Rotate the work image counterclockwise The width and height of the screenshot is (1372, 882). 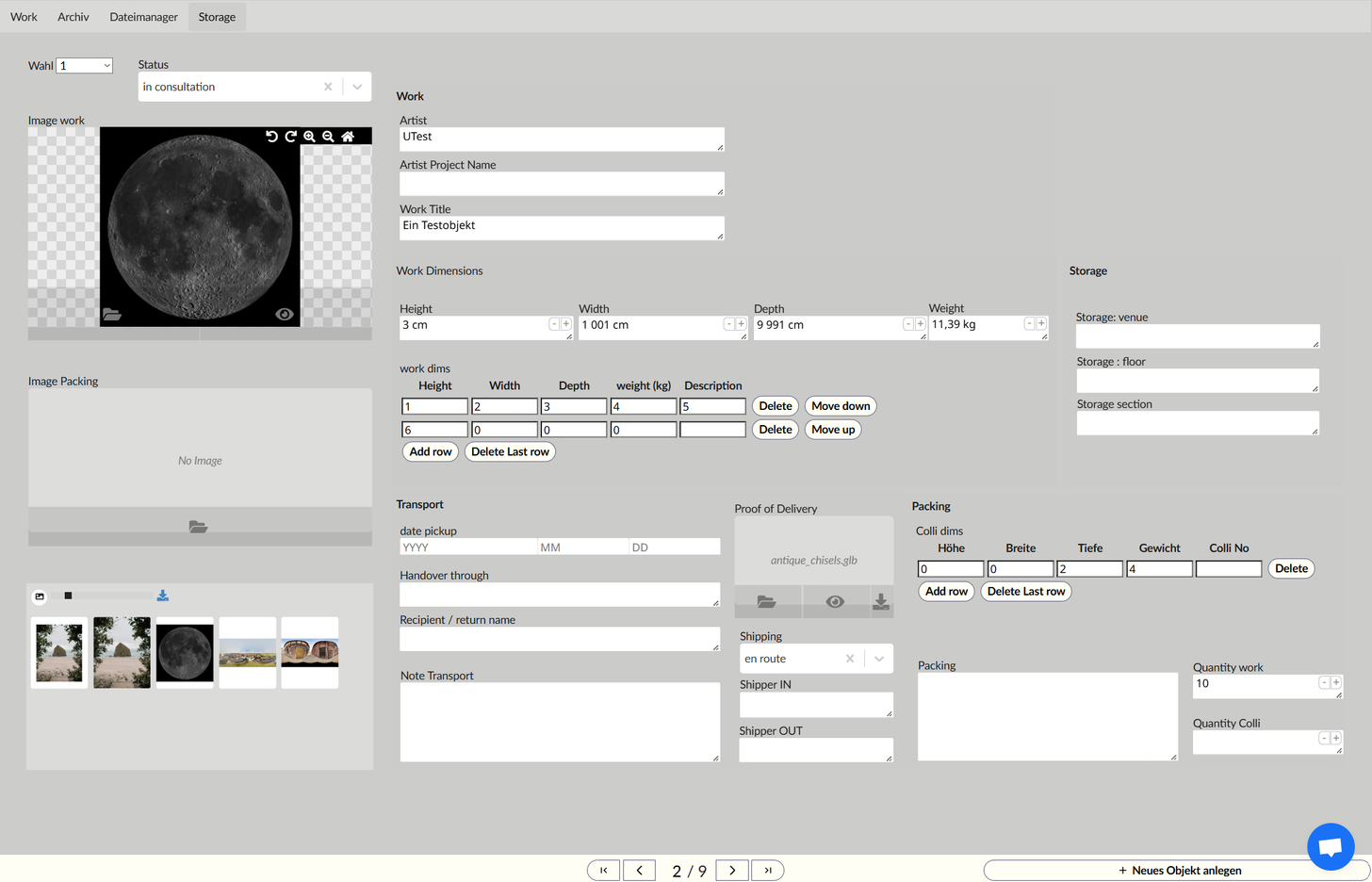click(x=271, y=137)
